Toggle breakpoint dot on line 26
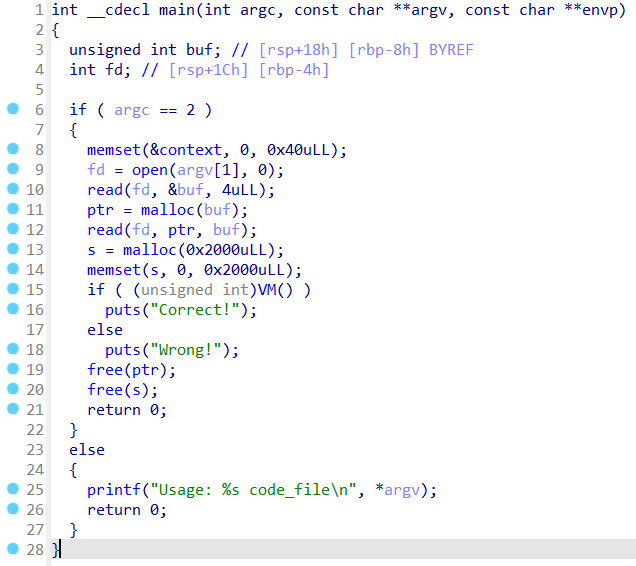The height and width of the screenshot is (566, 636). pos(13,508)
